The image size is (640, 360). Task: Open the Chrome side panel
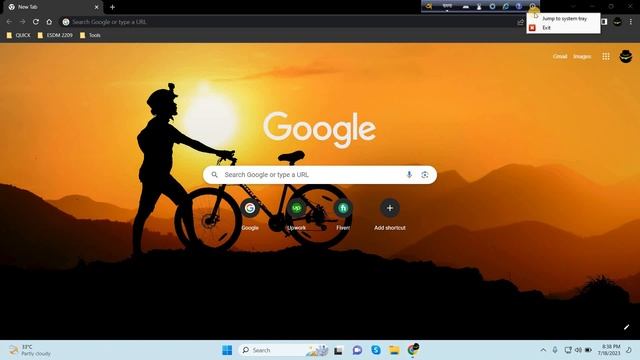tap(604, 22)
